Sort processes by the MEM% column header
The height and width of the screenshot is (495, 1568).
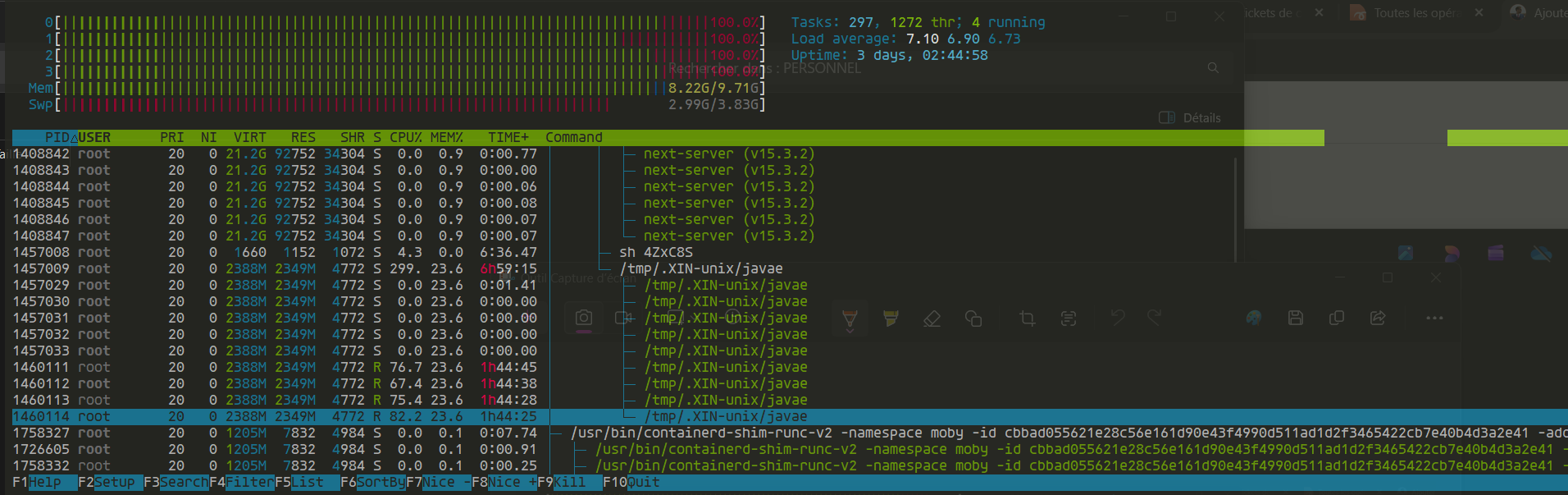(446, 138)
